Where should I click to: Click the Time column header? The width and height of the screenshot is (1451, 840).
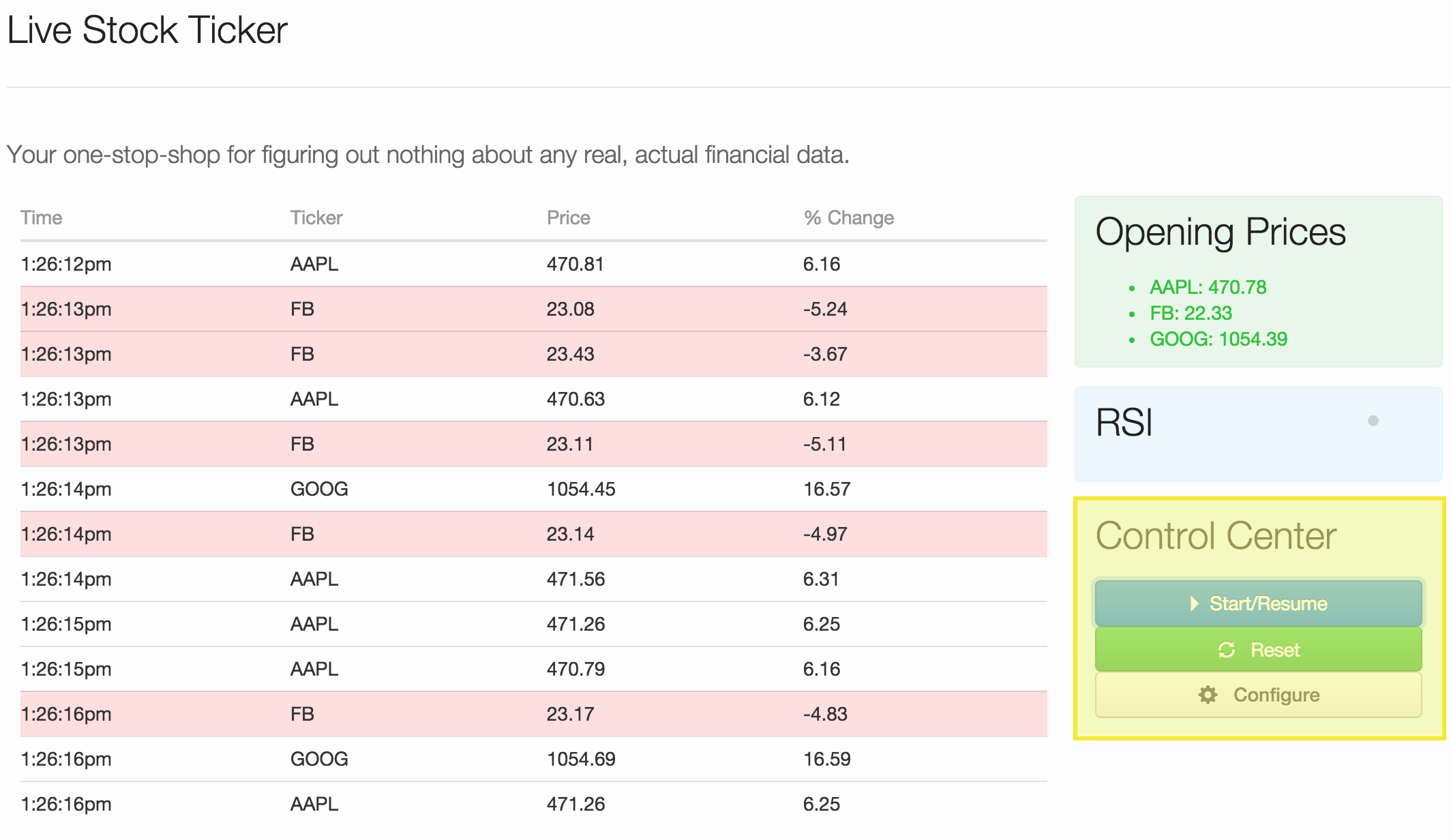pyautogui.click(x=42, y=217)
